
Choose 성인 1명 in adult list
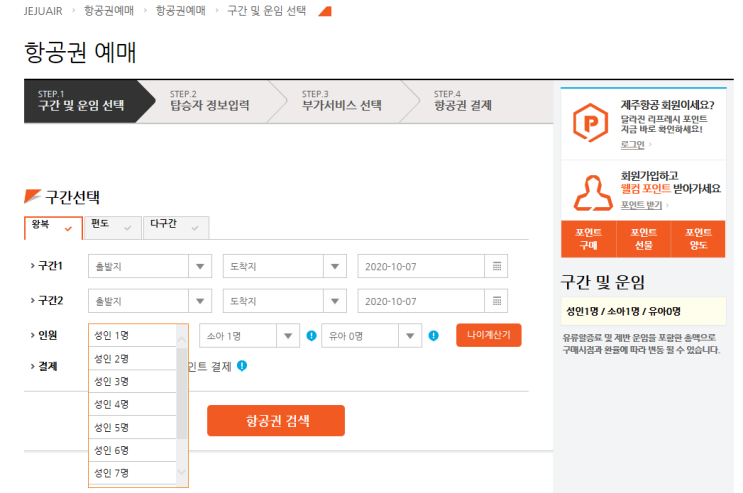pos(133,336)
